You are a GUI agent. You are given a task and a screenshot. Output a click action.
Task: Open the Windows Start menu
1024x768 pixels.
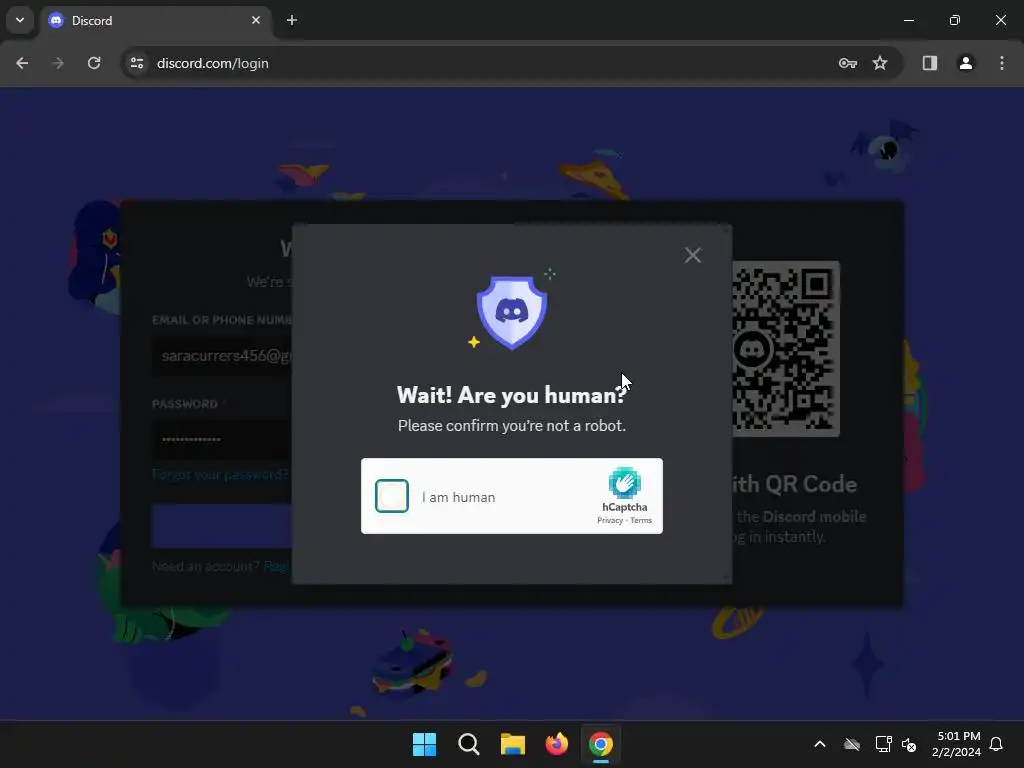click(424, 744)
